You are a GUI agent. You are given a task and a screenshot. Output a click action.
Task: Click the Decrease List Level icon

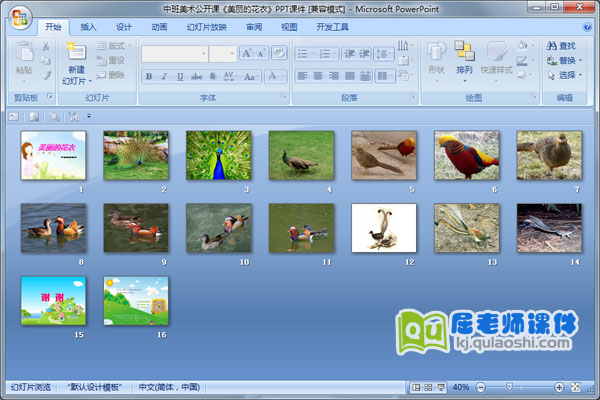click(x=349, y=54)
